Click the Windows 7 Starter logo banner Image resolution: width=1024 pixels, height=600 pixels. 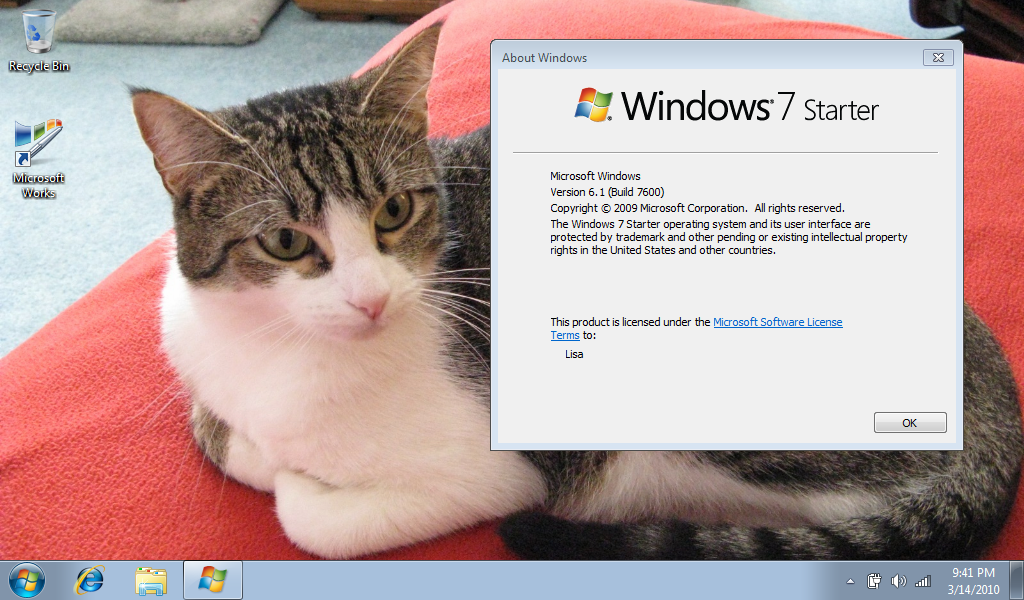point(726,106)
